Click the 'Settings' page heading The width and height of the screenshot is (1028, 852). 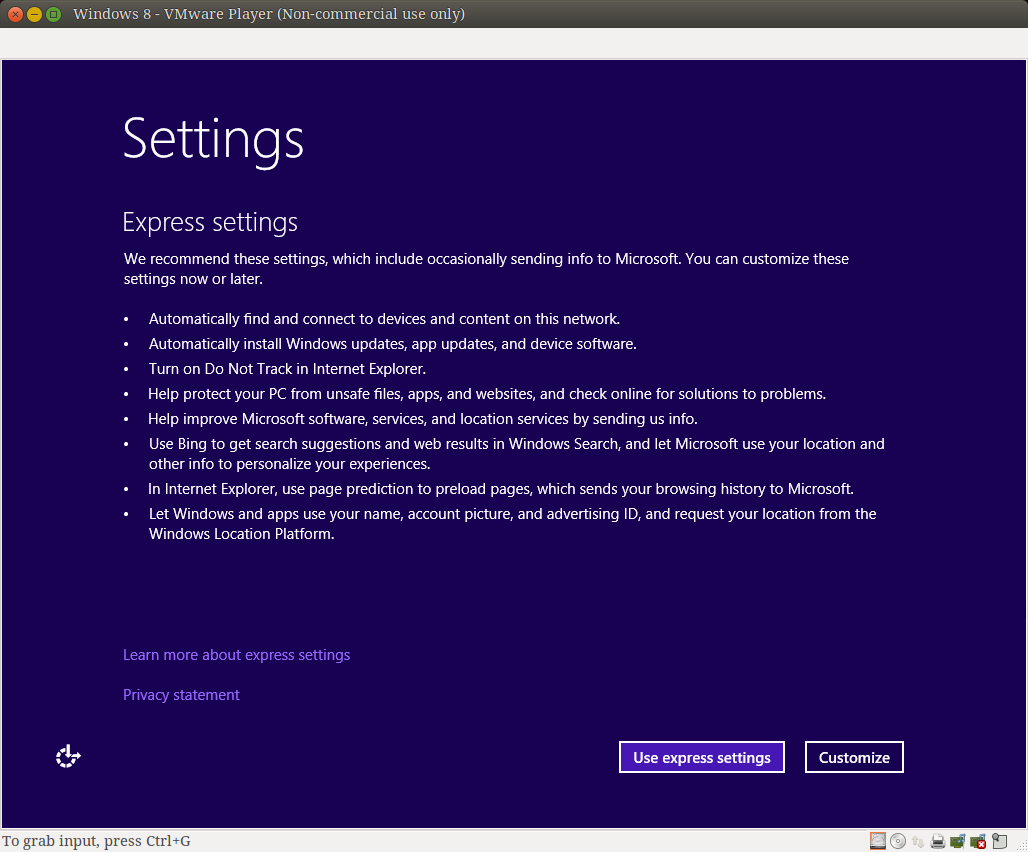tap(213, 140)
